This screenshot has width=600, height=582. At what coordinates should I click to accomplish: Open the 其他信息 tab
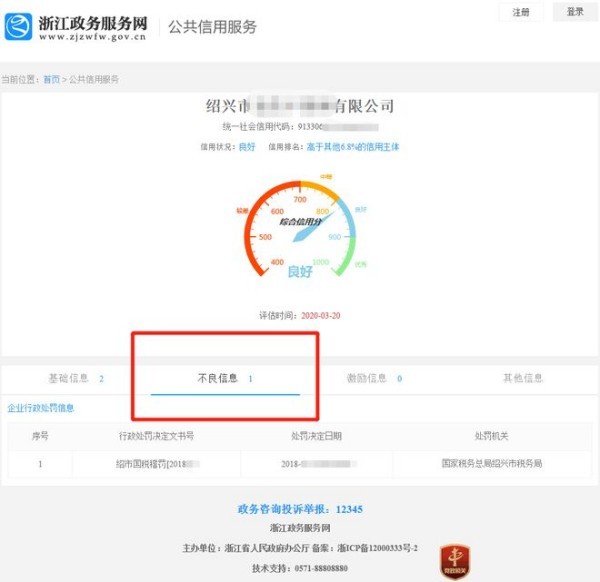coord(522,379)
